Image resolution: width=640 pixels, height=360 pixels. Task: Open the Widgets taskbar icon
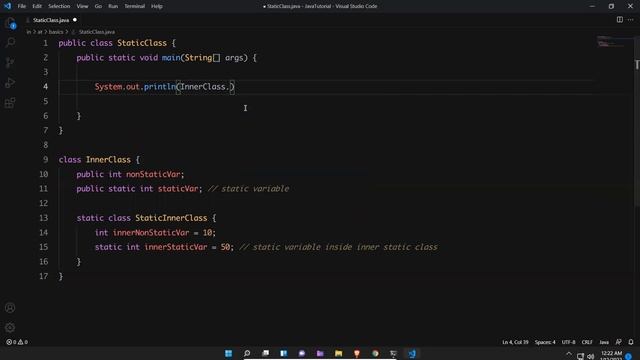284,353
